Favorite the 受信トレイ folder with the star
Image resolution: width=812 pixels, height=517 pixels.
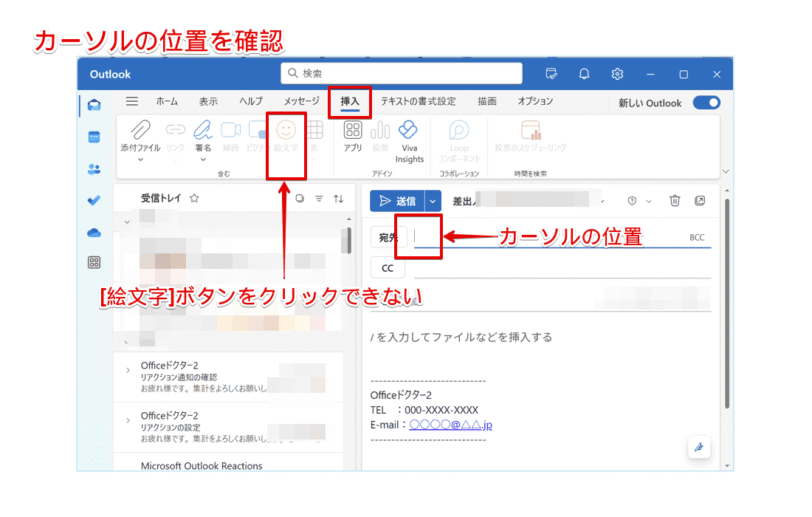click(194, 198)
